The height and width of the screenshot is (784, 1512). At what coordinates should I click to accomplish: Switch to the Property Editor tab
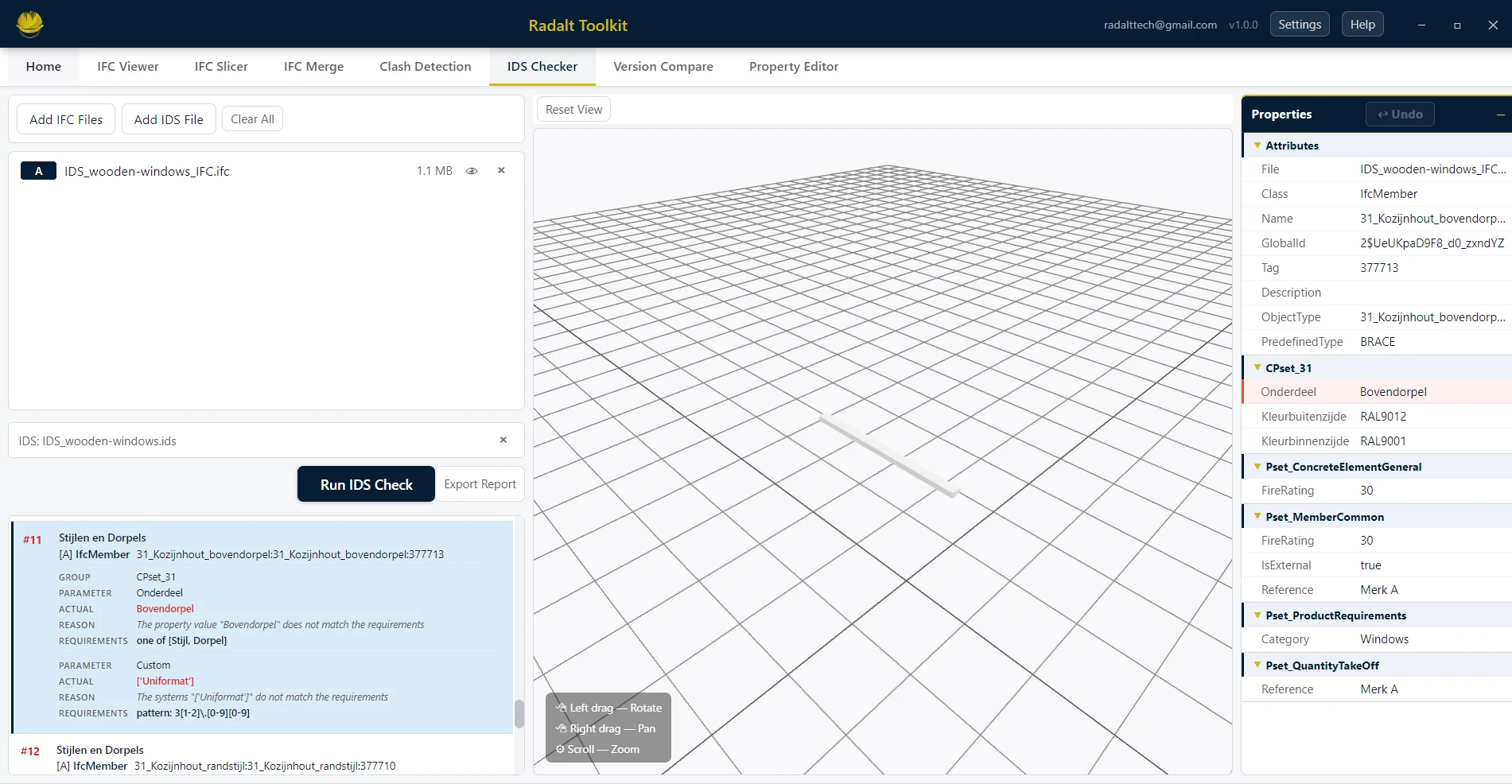[x=793, y=66]
